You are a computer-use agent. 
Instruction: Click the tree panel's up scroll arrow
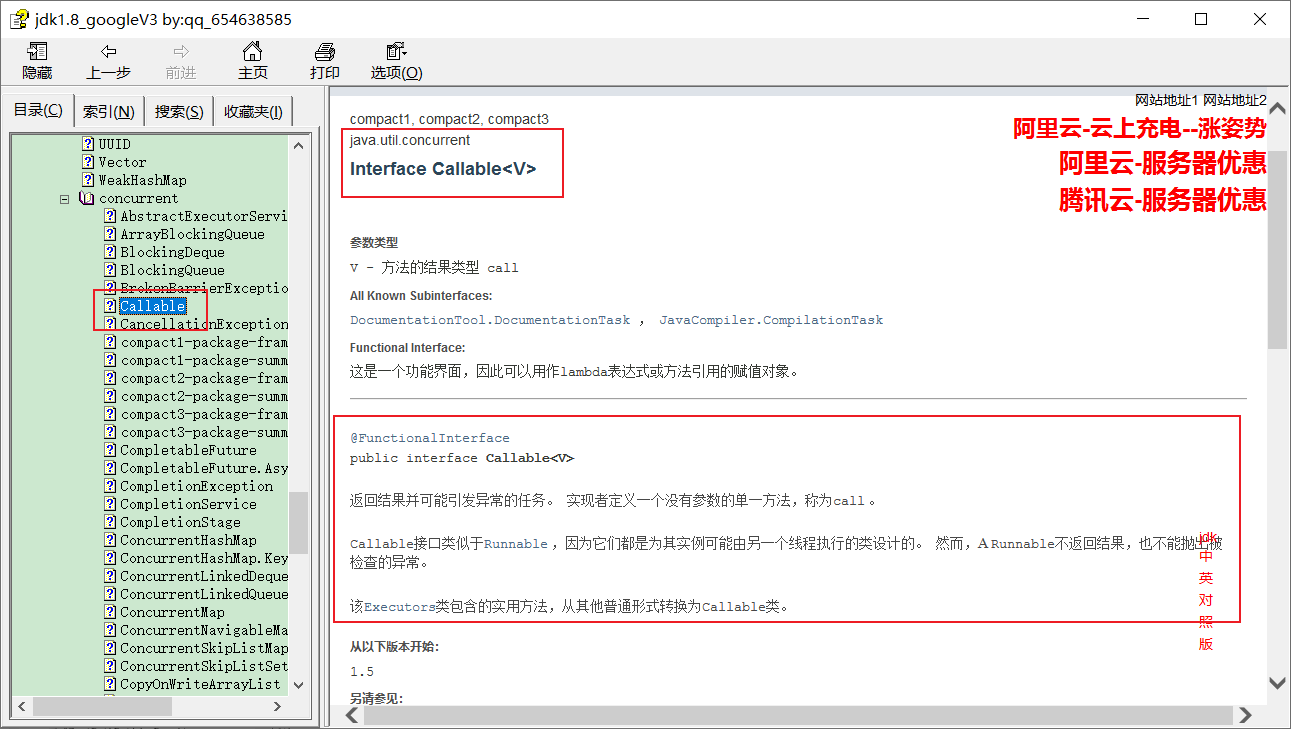point(298,145)
